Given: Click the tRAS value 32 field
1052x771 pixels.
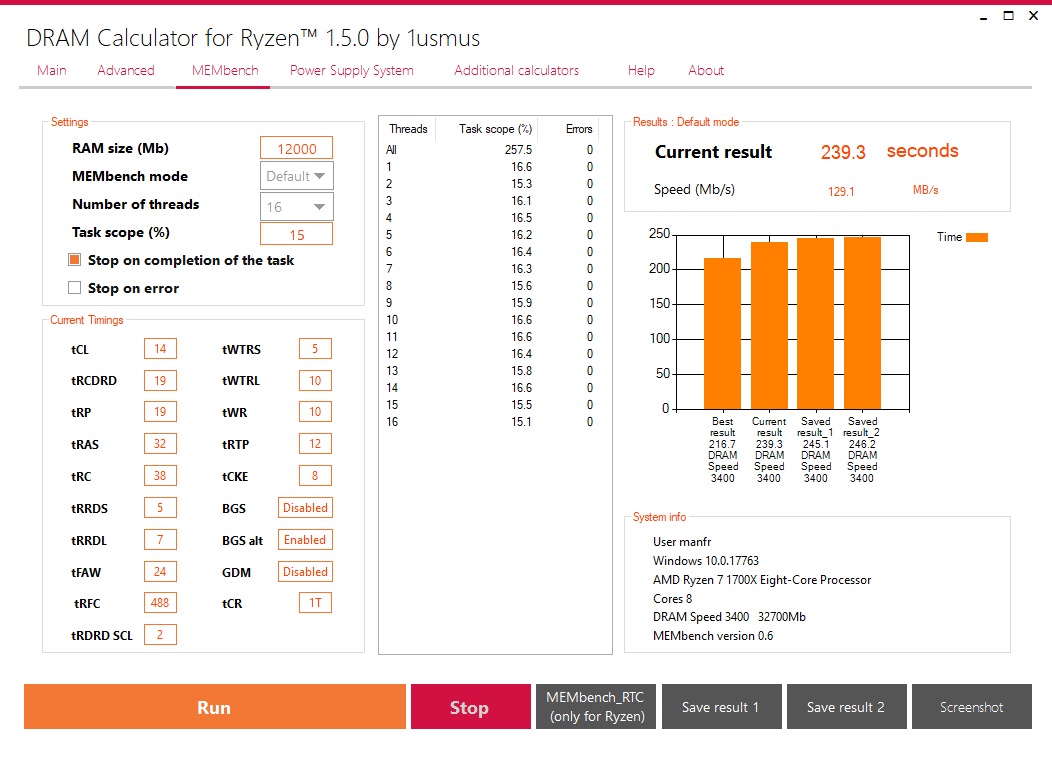Looking at the screenshot, I should [x=160, y=444].
